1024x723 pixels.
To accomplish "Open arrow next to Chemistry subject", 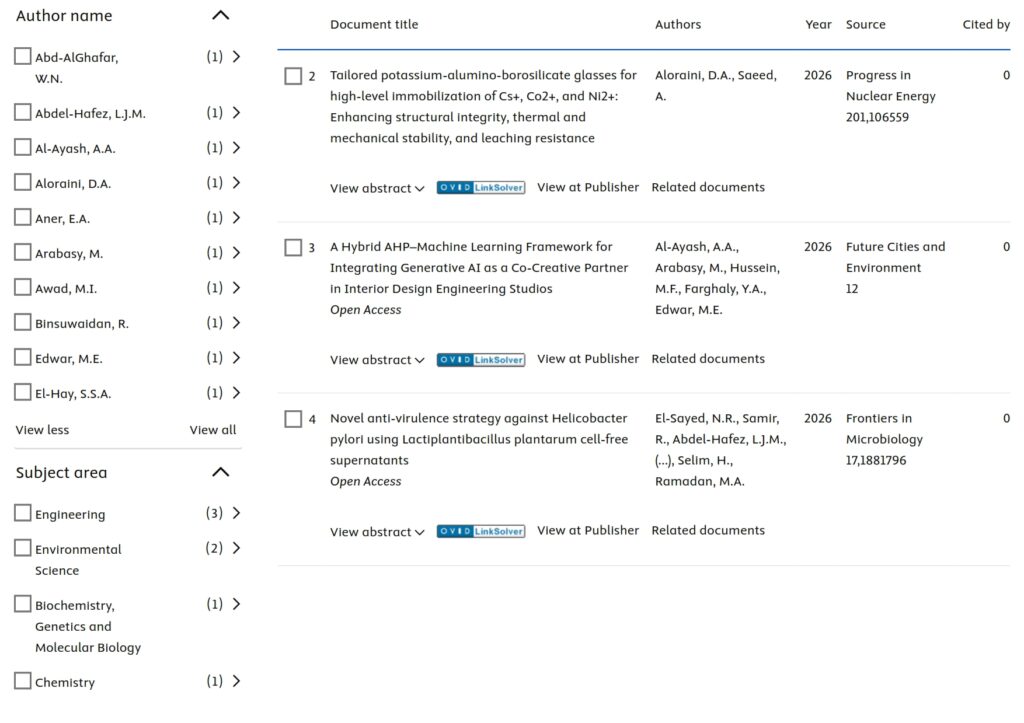I will tap(236, 681).
